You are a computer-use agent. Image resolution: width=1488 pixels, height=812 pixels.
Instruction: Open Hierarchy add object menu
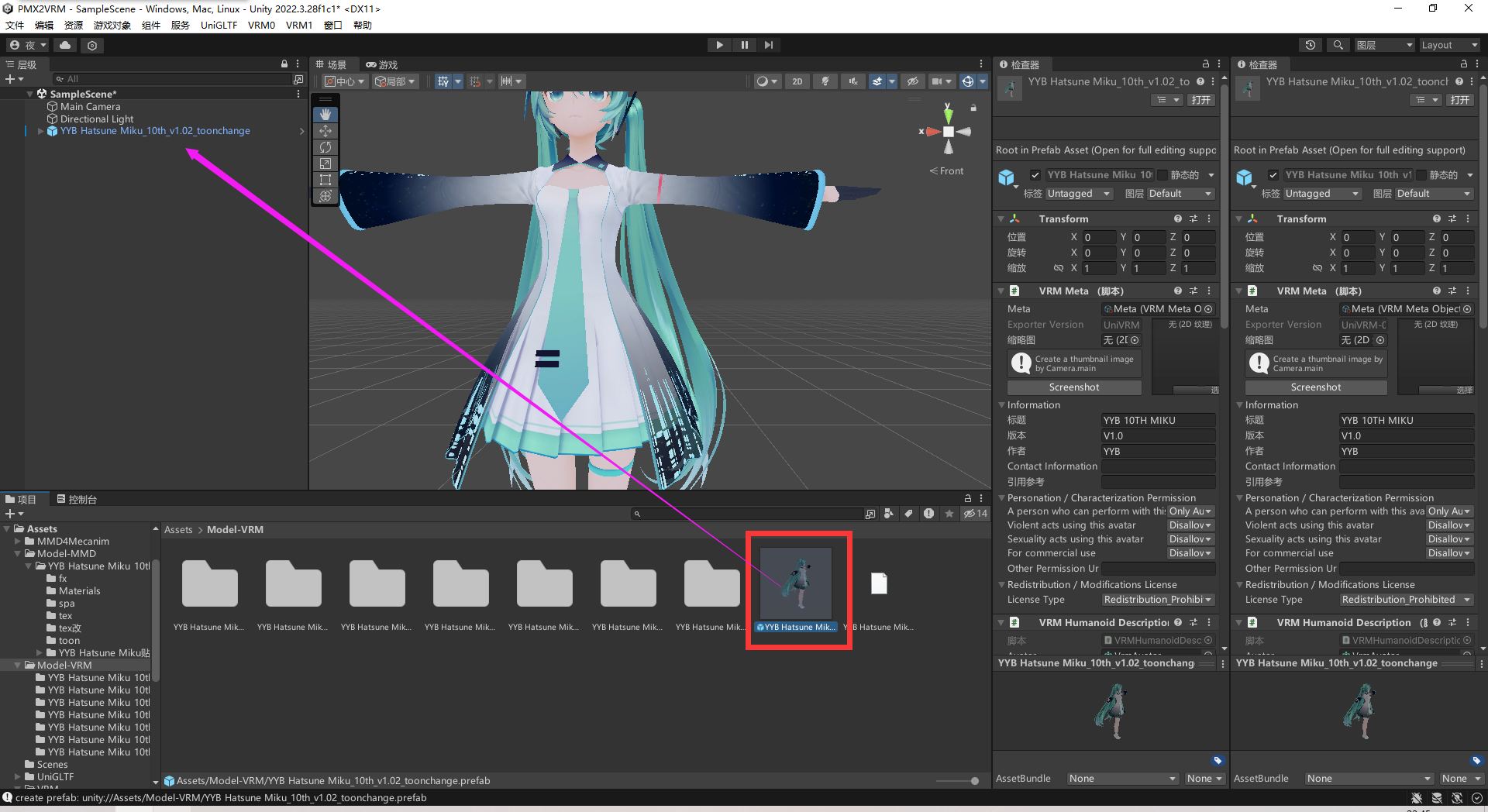[14, 79]
